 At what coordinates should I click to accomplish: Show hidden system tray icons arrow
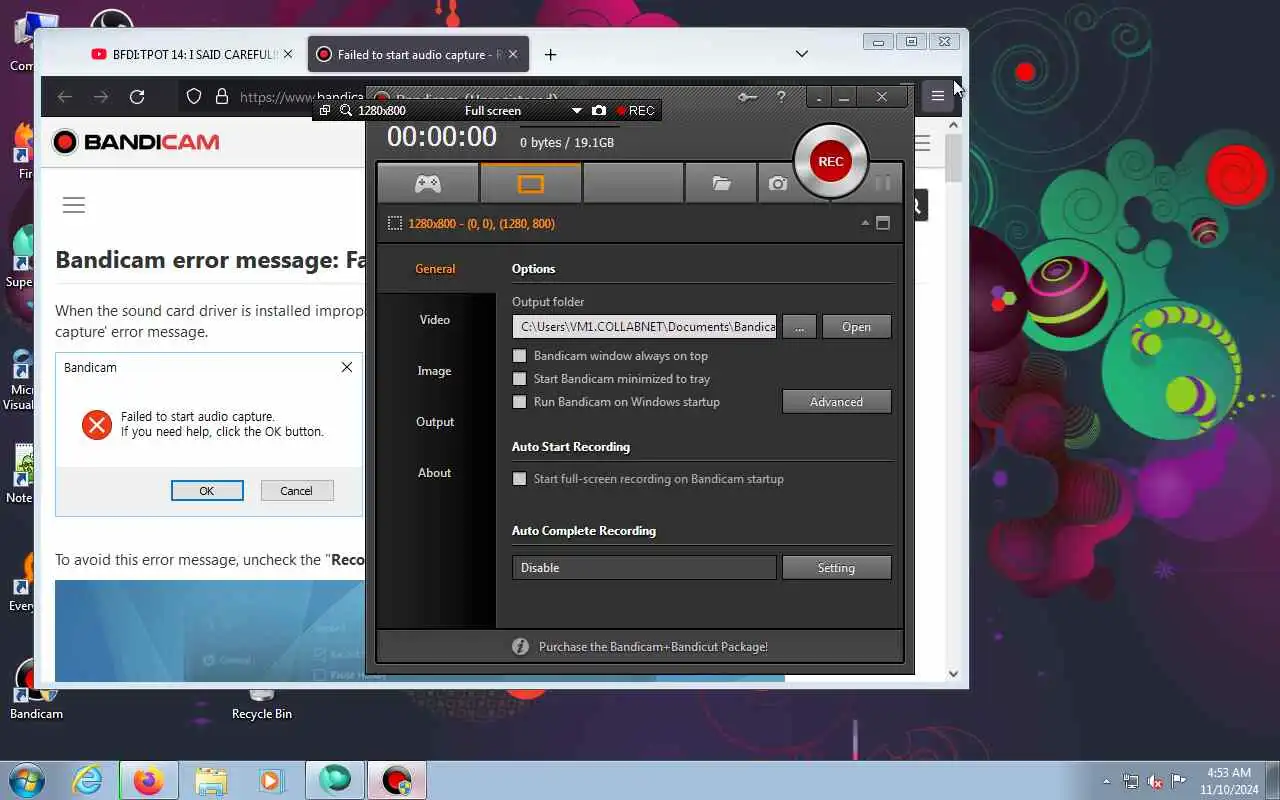point(1106,781)
